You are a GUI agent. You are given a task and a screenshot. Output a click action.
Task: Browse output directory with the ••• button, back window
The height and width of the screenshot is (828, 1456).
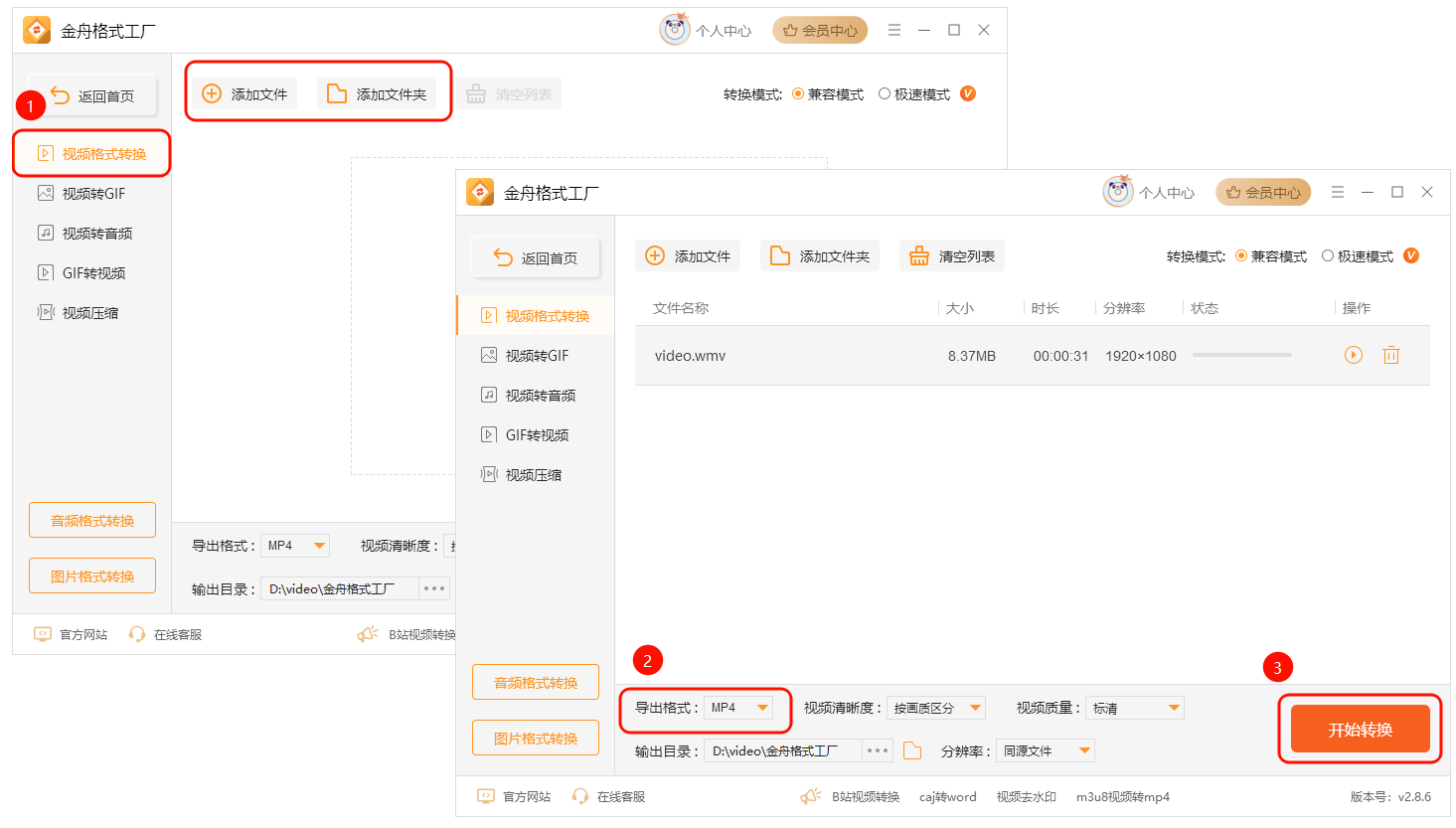click(434, 588)
